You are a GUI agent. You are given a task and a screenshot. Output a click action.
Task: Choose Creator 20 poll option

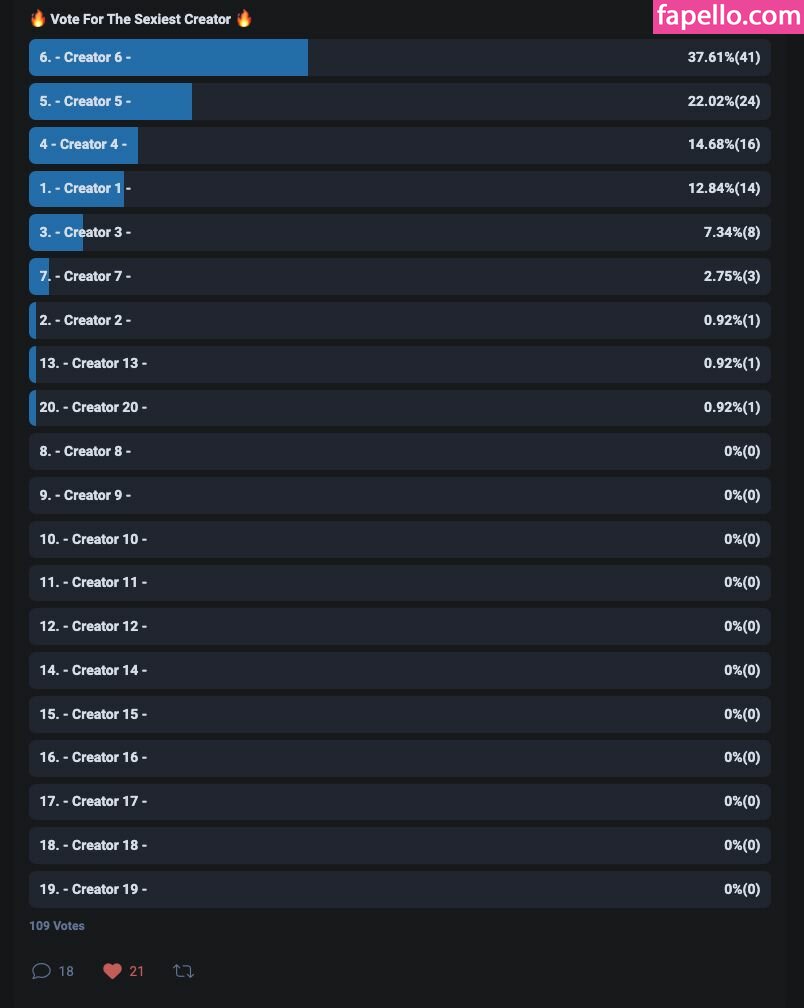click(x=399, y=408)
